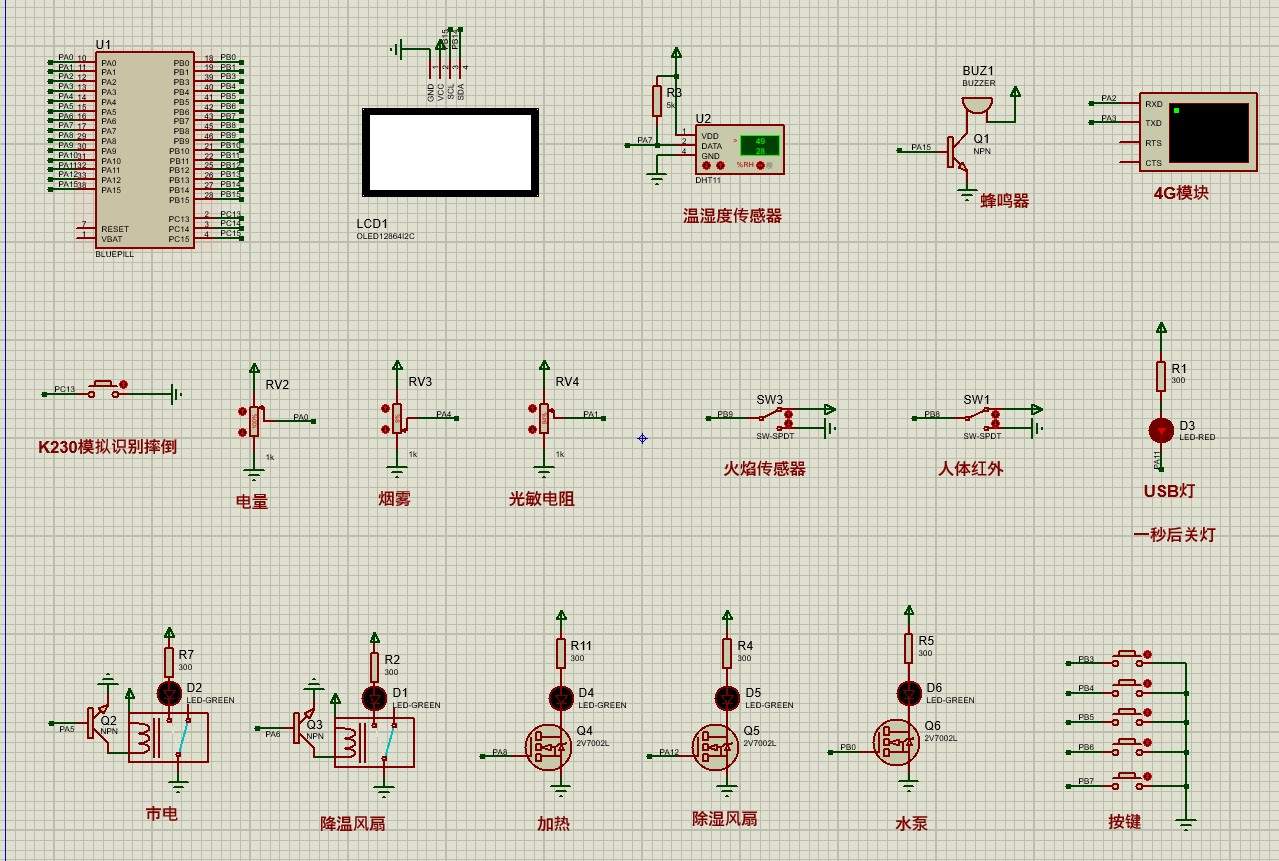
Task: Click the 降温风扇 label
Action: tap(353, 824)
